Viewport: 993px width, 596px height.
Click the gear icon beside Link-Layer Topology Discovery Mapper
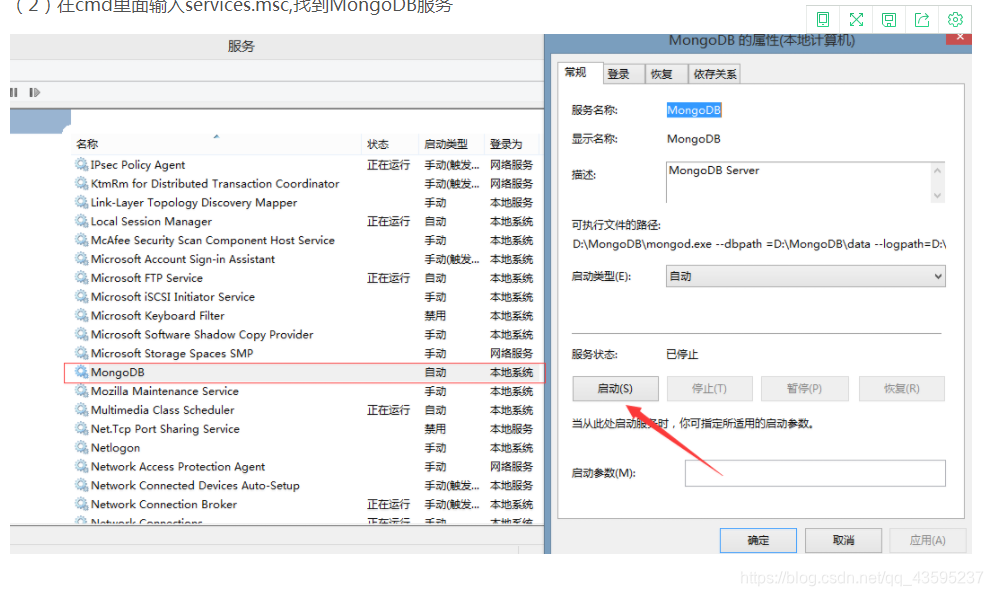[81, 203]
